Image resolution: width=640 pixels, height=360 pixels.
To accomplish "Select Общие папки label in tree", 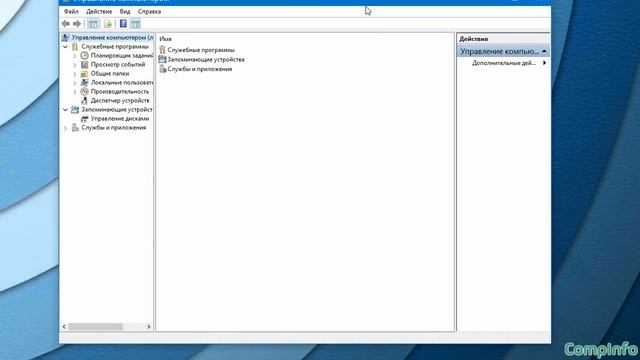I will click(x=110, y=73).
